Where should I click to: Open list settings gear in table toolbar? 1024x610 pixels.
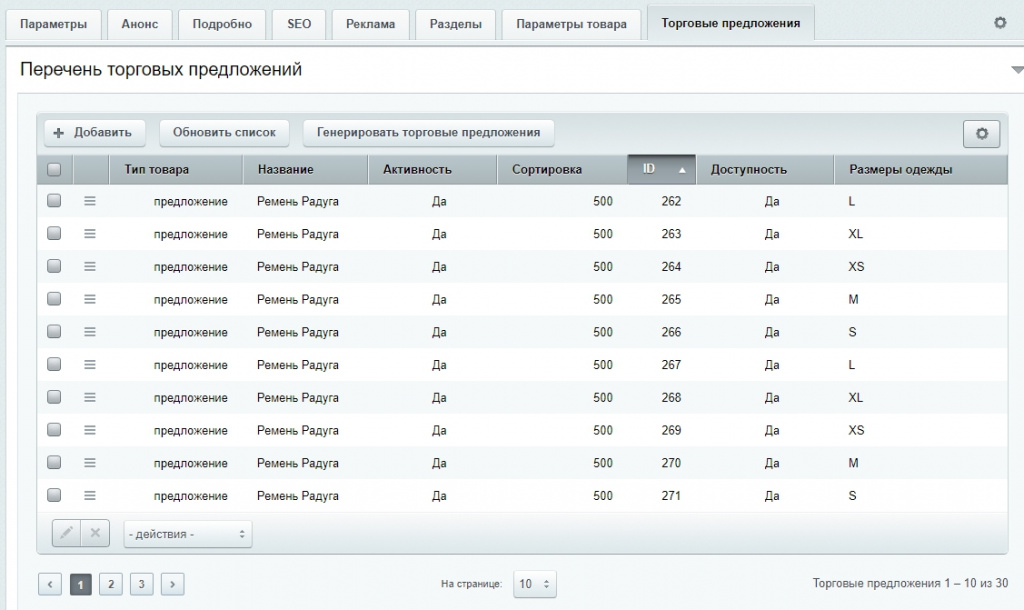click(x=982, y=133)
